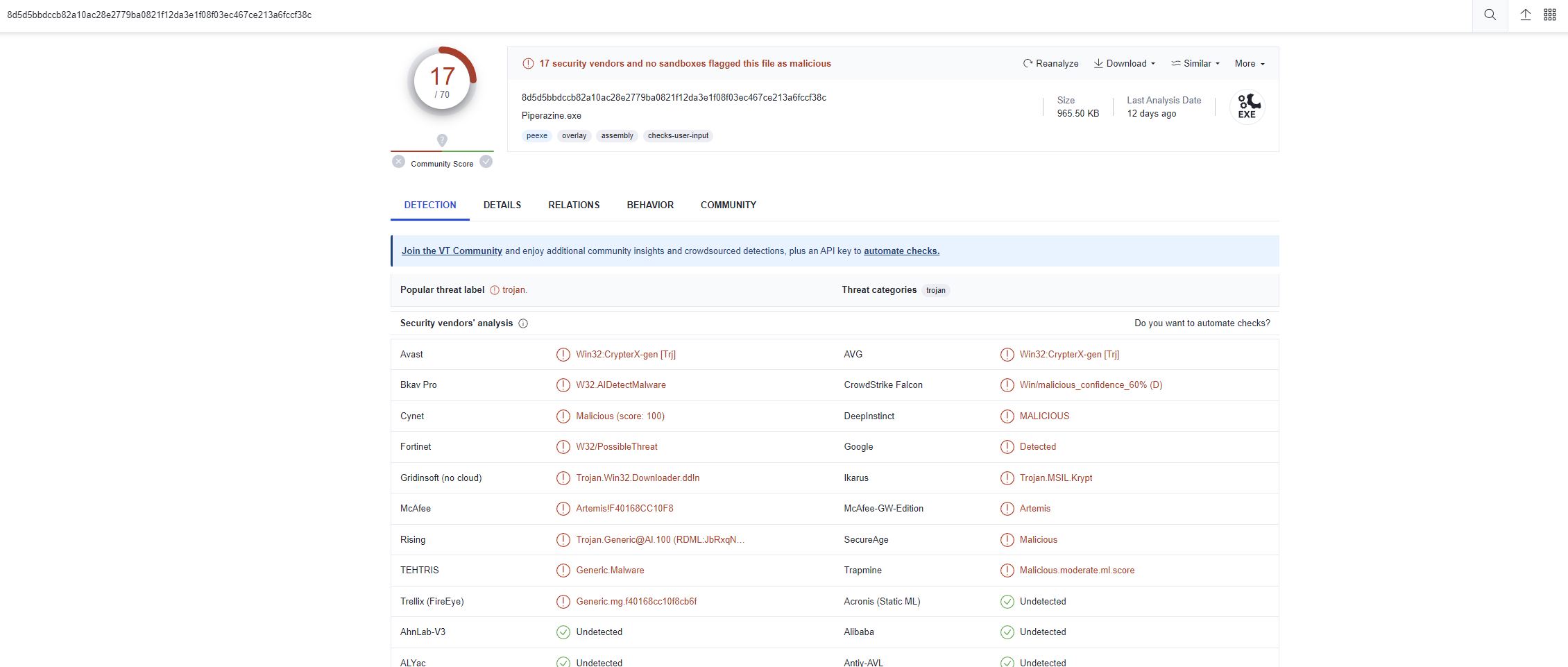Click the alert icon beside SecureAge Malicious
Viewport: 1568px width, 667px height.
[1007, 540]
